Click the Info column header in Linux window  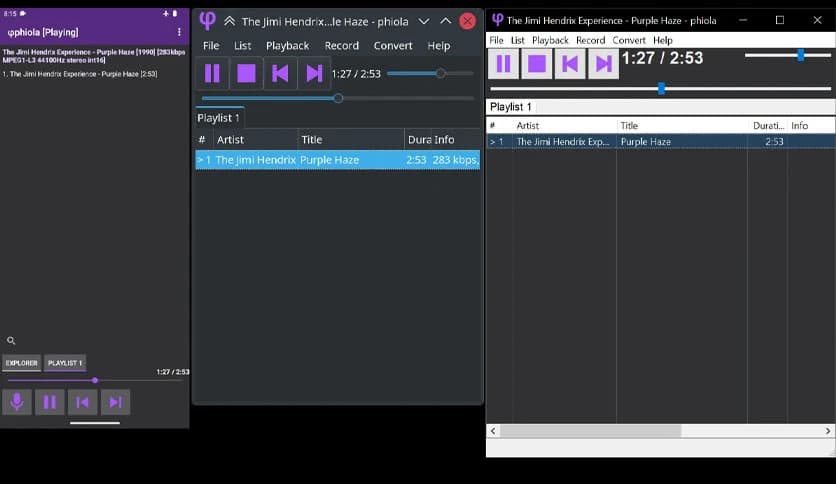tap(455, 140)
